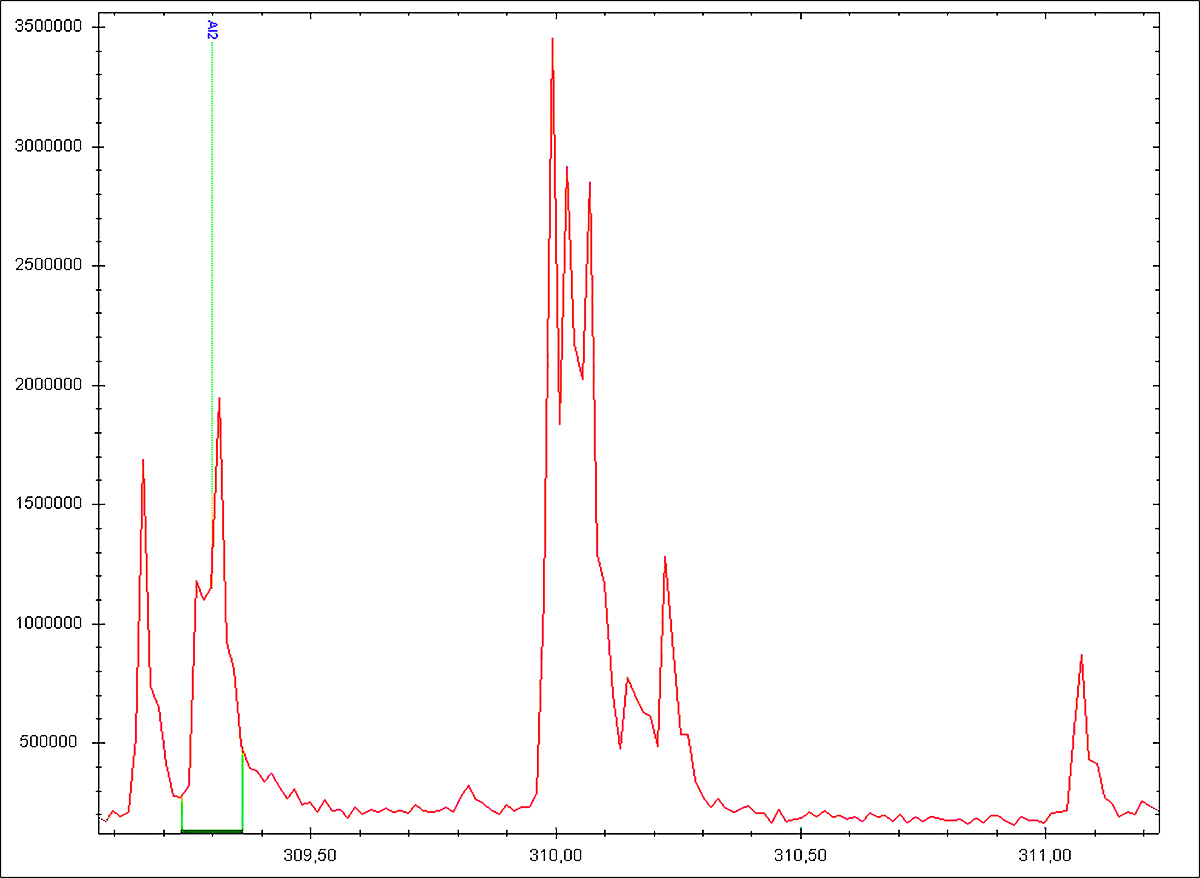The width and height of the screenshot is (1200, 878).
Task: Click the peak apex near 1280000 right of 310,00
Action: pyautogui.click(x=664, y=558)
